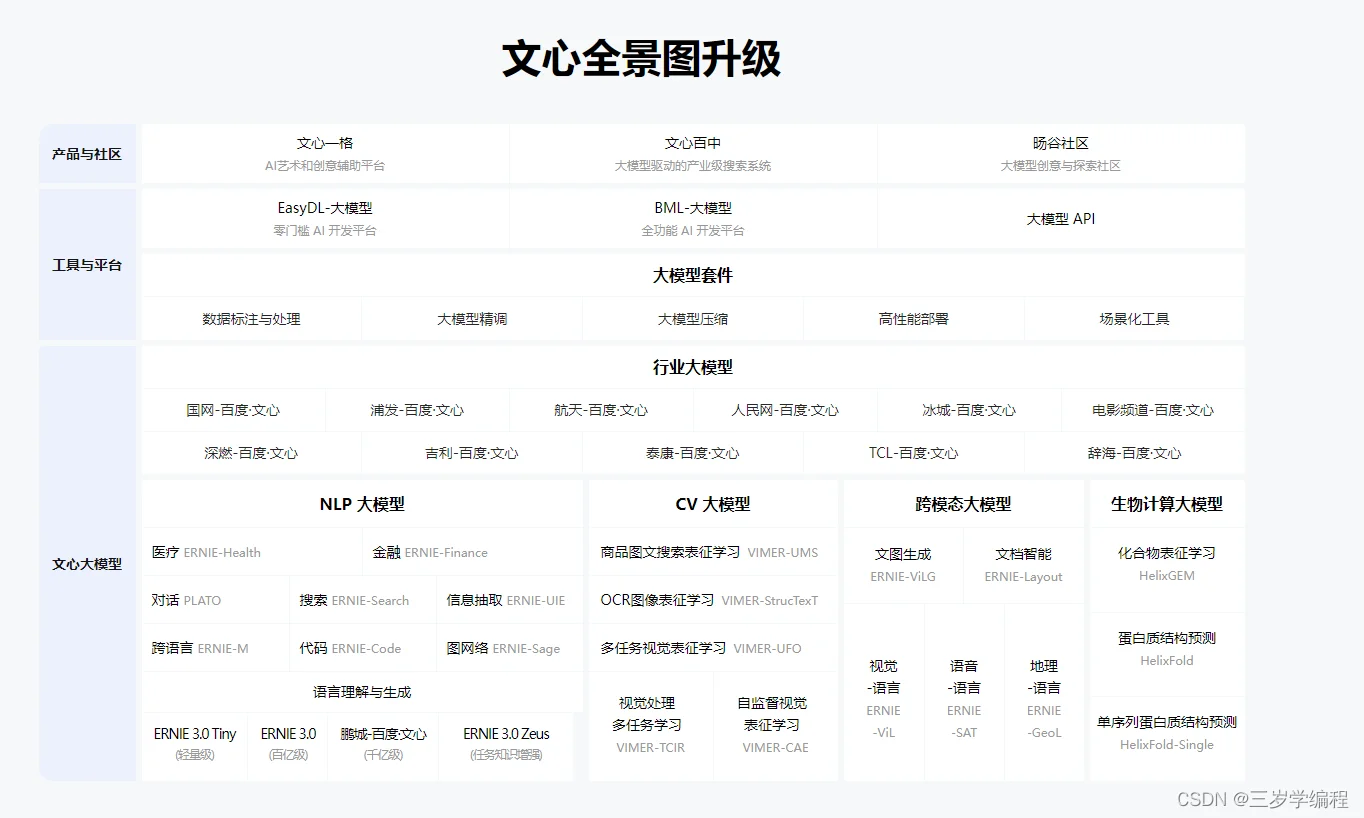Select the ERNIE 3.0 百亿级 cell
The height and width of the screenshot is (818, 1364).
click(288, 744)
